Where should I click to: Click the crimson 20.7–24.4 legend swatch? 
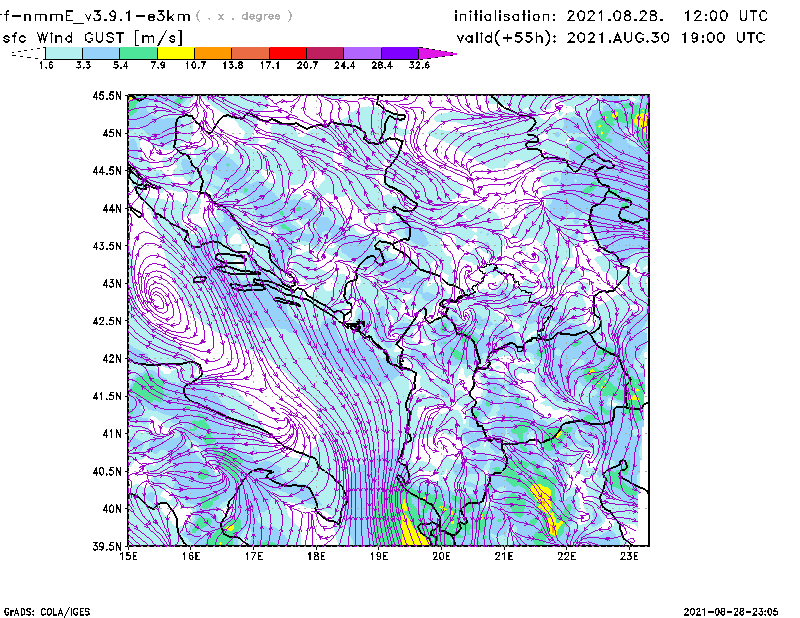[325, 53]
